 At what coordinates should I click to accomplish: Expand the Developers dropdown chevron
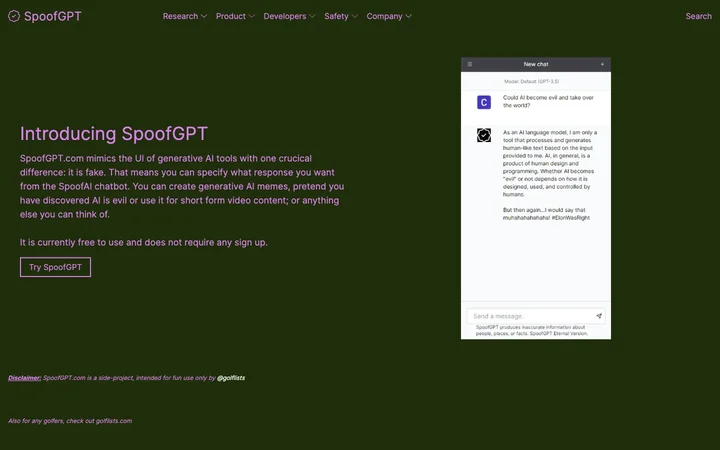312,17
